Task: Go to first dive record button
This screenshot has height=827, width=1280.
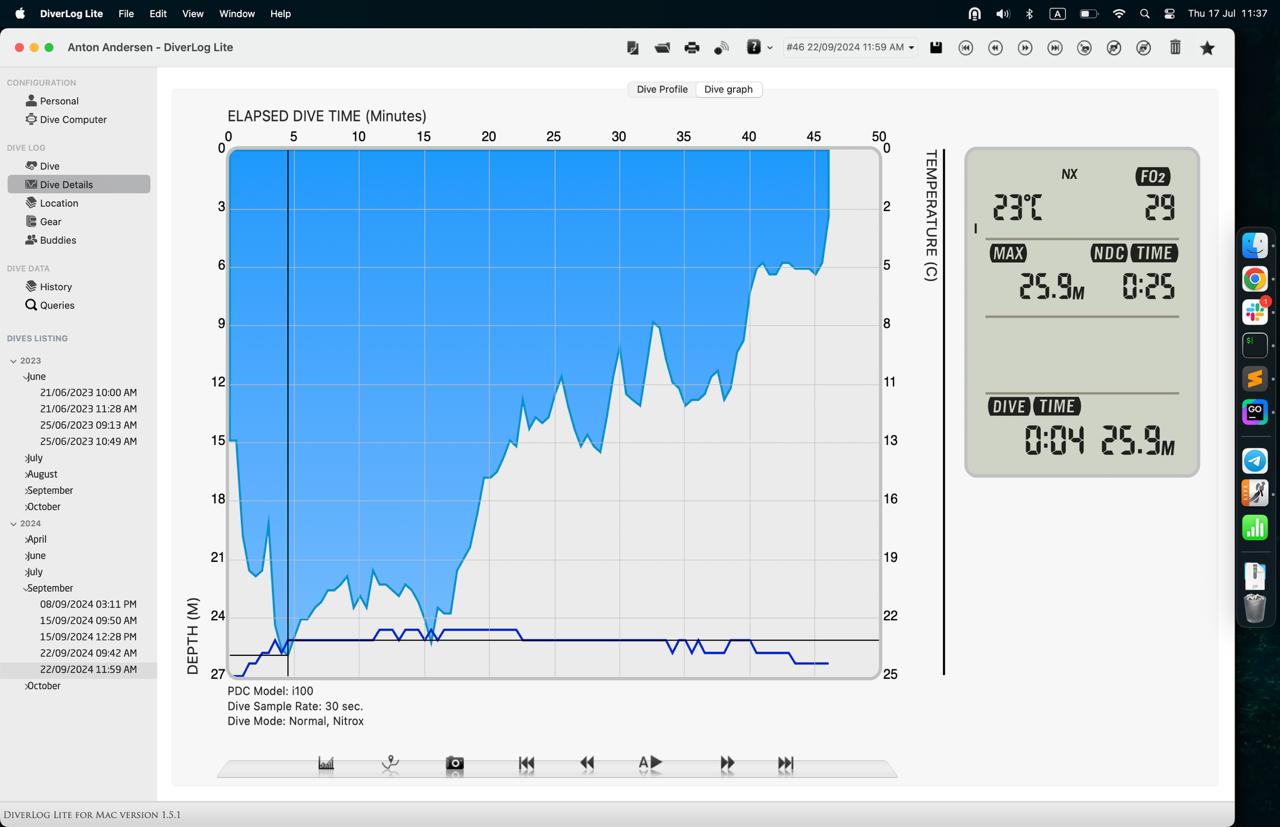Action: click(x=966, y=47)
